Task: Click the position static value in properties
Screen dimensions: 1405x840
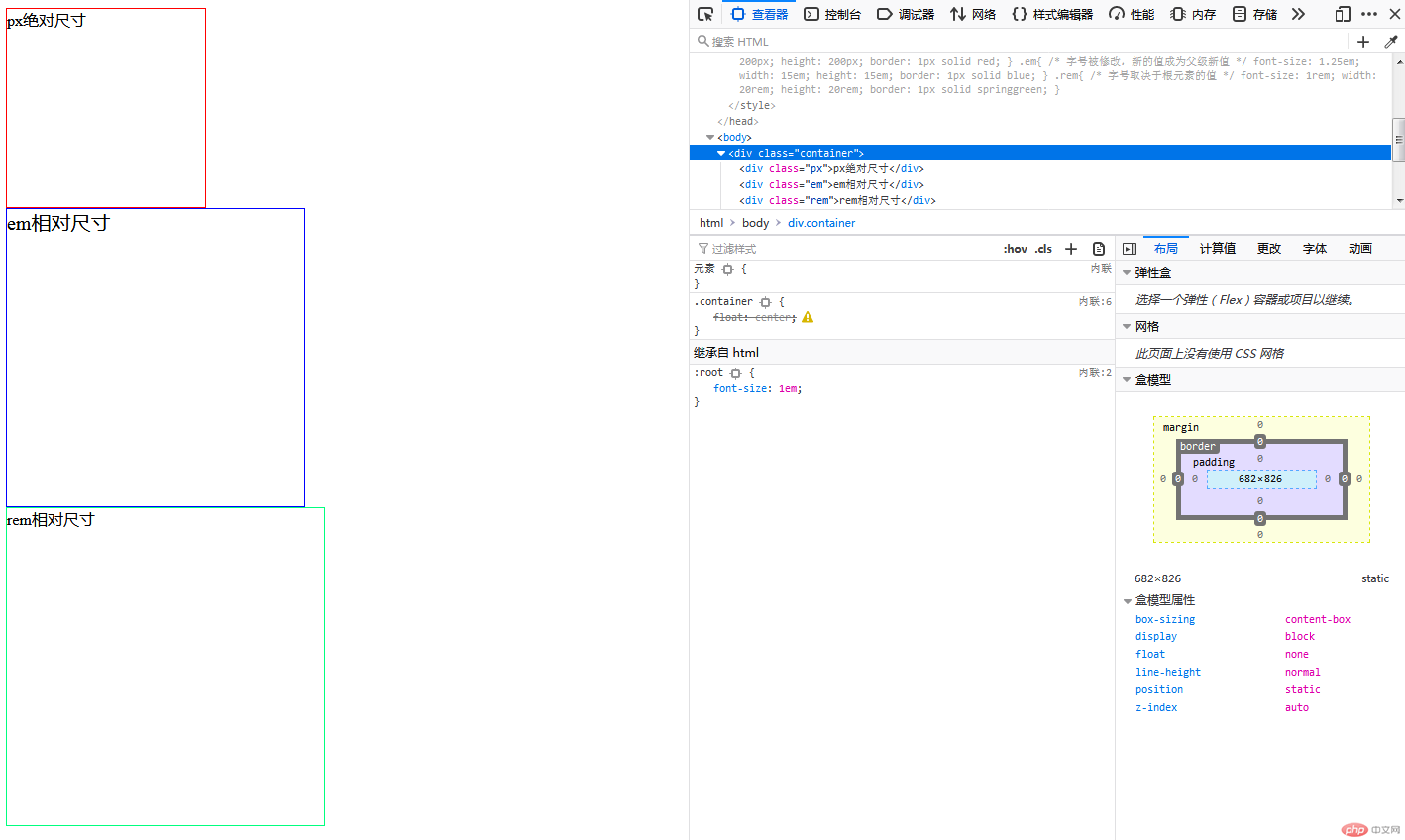Action: 1303,690
